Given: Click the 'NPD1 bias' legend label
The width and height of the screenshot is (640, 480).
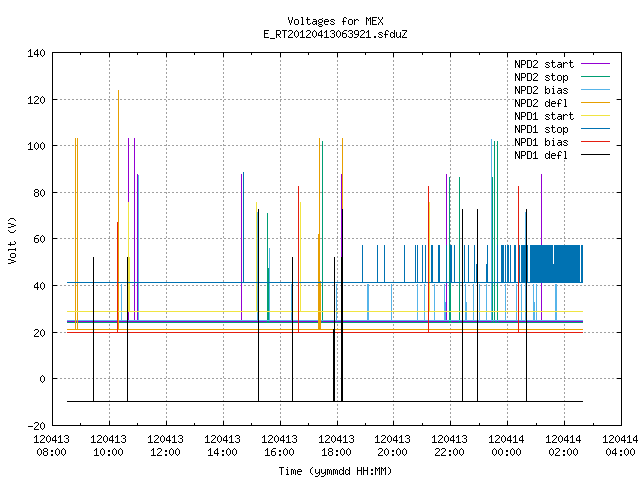Looking at the screenshot, I should (x=541, y=142).
